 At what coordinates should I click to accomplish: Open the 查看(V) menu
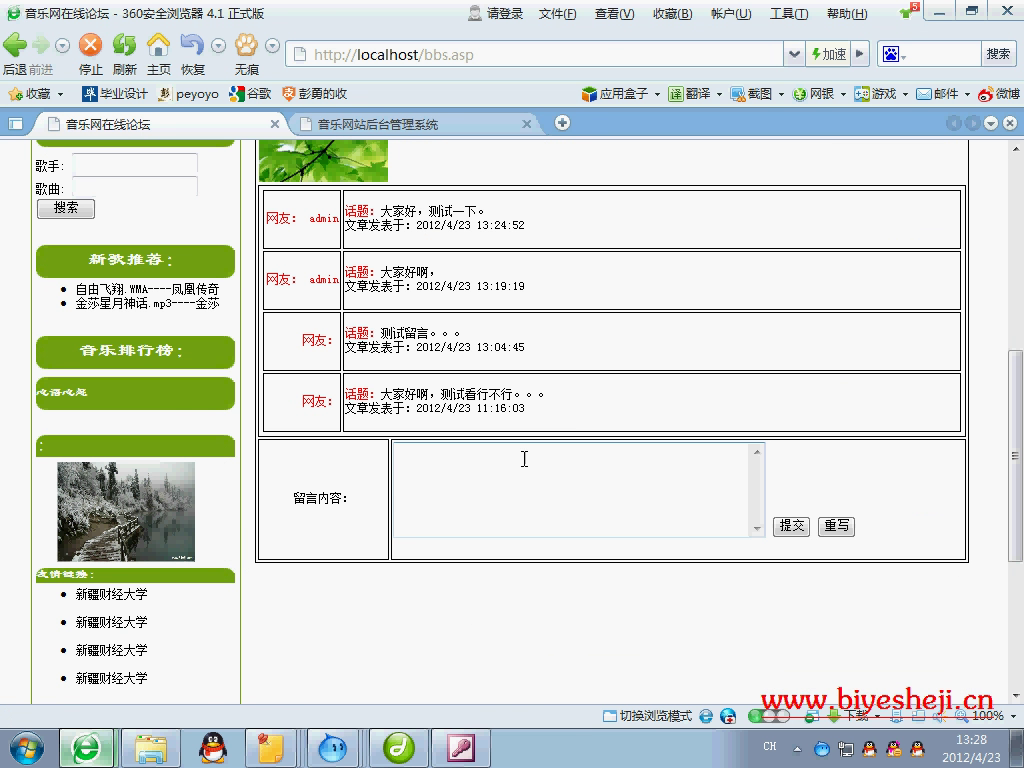(x=614, y=14)
